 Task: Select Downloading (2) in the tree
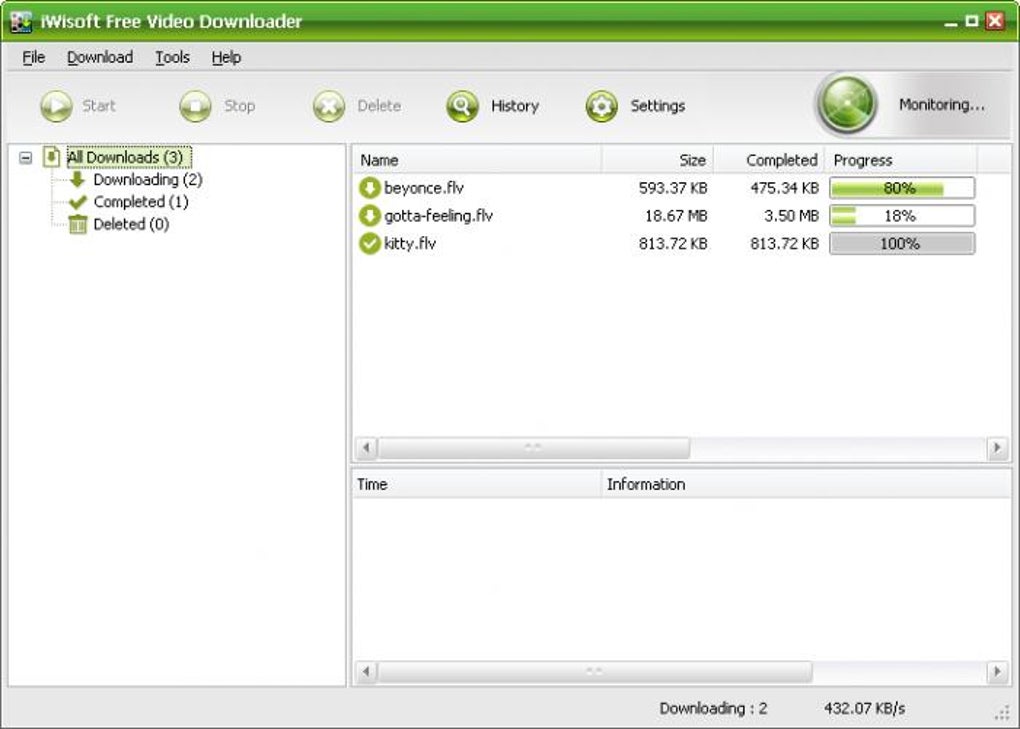(x=148, y=179)
